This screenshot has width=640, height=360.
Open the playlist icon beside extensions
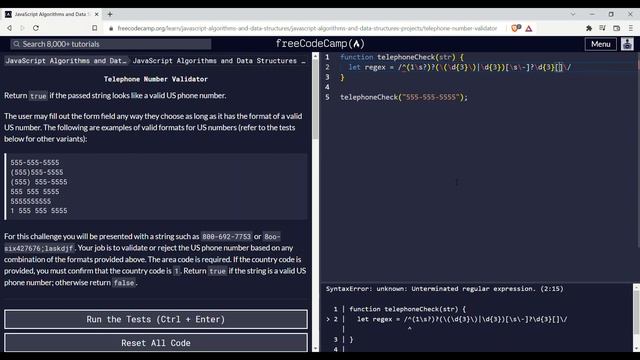pos(602,28)
